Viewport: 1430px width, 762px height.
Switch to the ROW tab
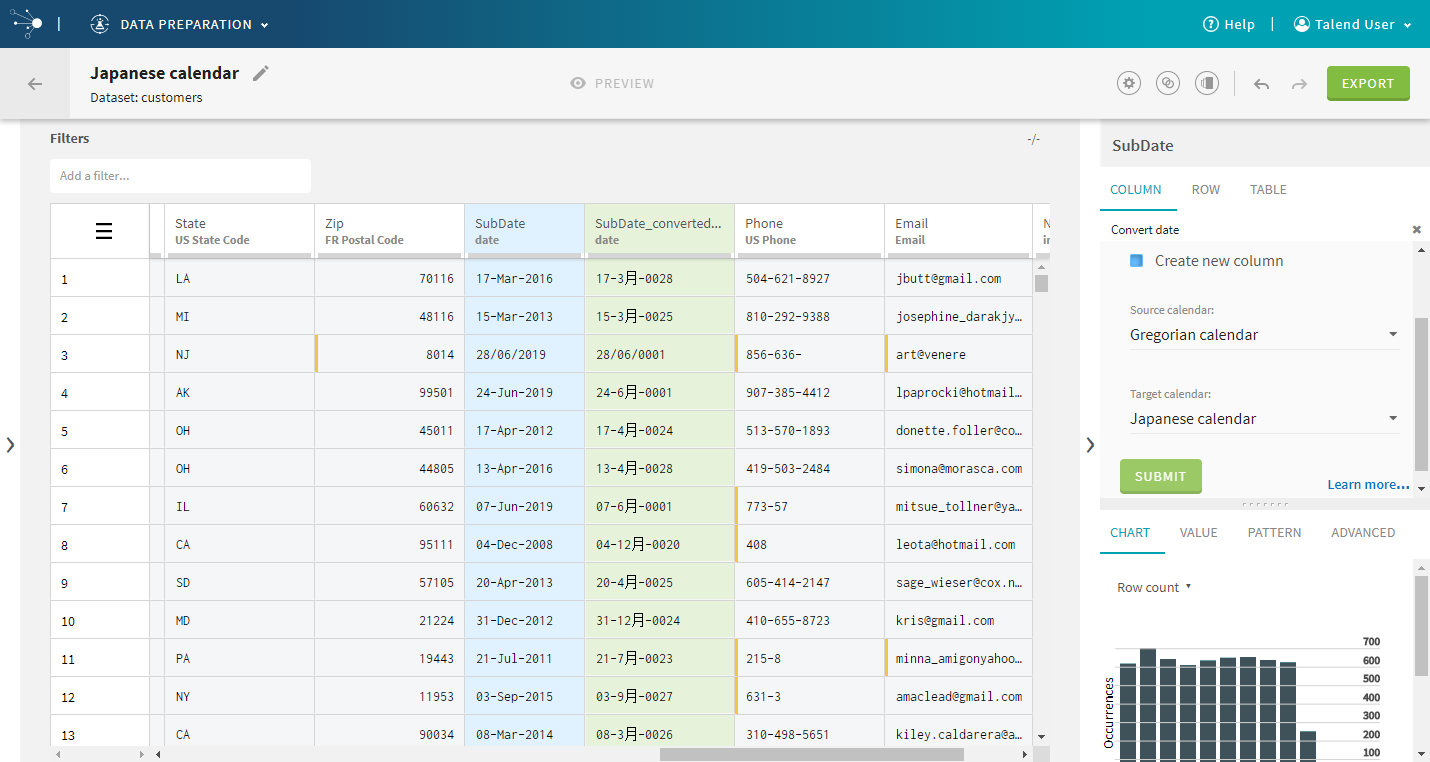1205,190
